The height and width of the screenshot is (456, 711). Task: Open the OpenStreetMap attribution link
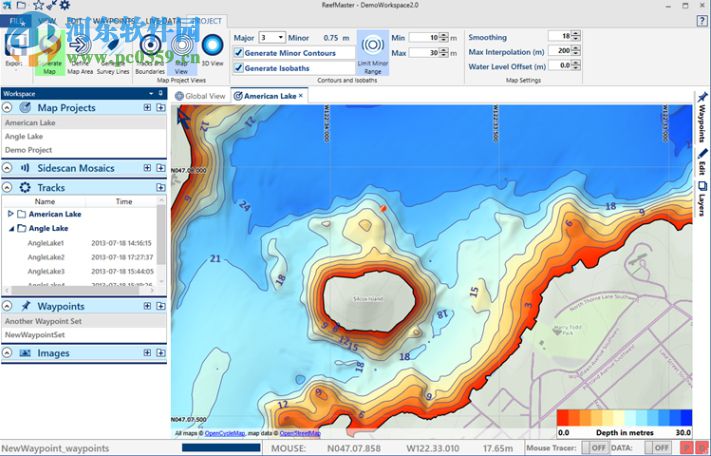(299, 433)
